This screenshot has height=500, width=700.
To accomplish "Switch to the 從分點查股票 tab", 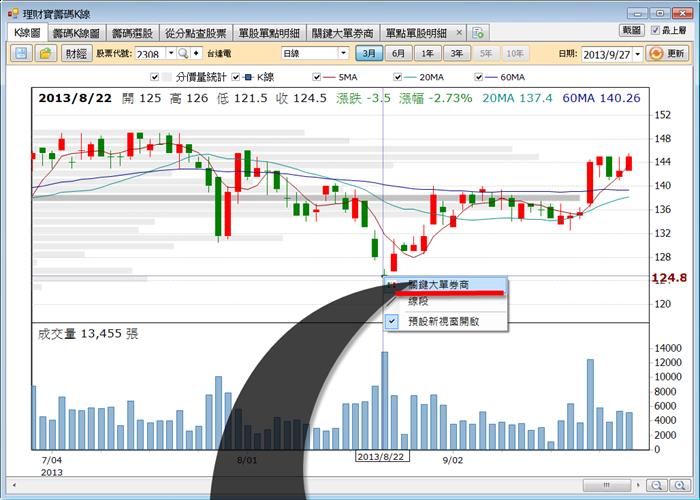I will pos(196,33).
